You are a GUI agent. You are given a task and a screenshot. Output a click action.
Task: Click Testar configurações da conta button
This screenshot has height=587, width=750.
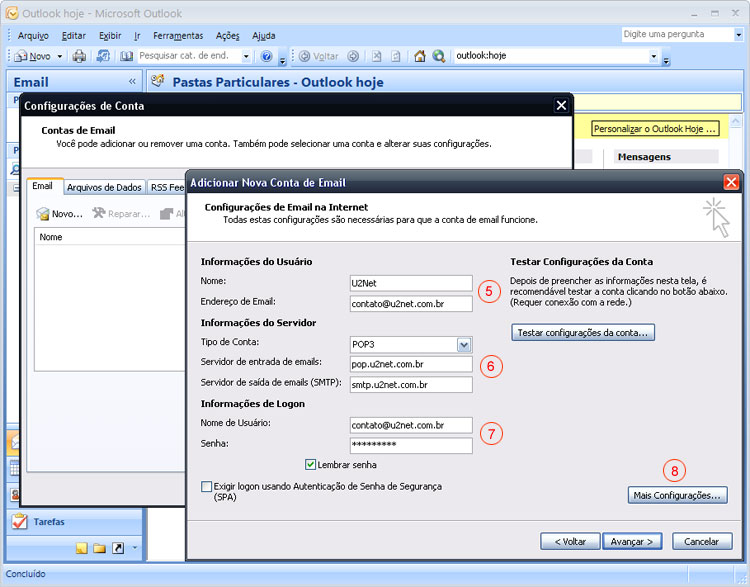(x=582, y=332)
